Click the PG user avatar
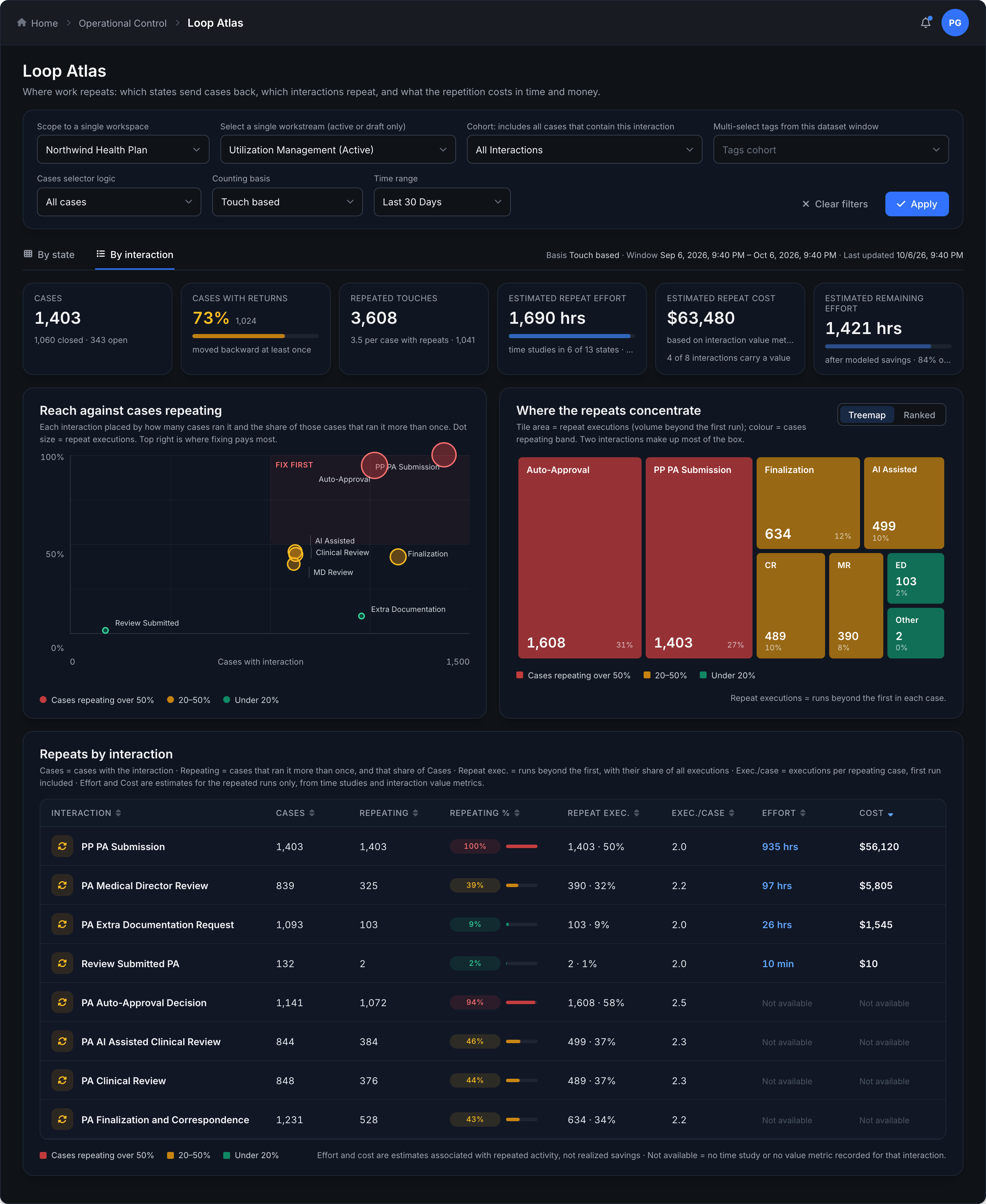Image resolution: width=986 pixels, height=1204 pixels. tap(955, 23)
